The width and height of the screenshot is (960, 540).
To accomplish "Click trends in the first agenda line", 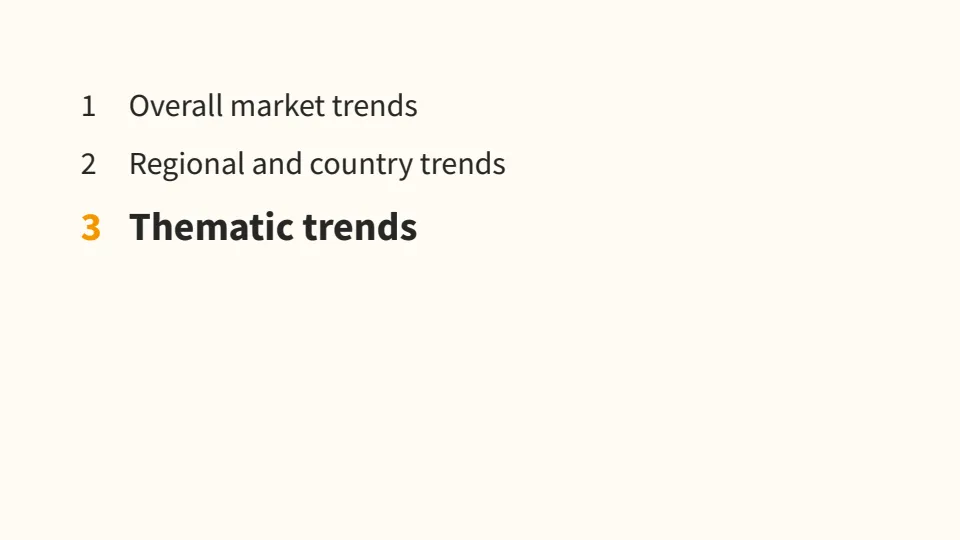I will point(375,106).
